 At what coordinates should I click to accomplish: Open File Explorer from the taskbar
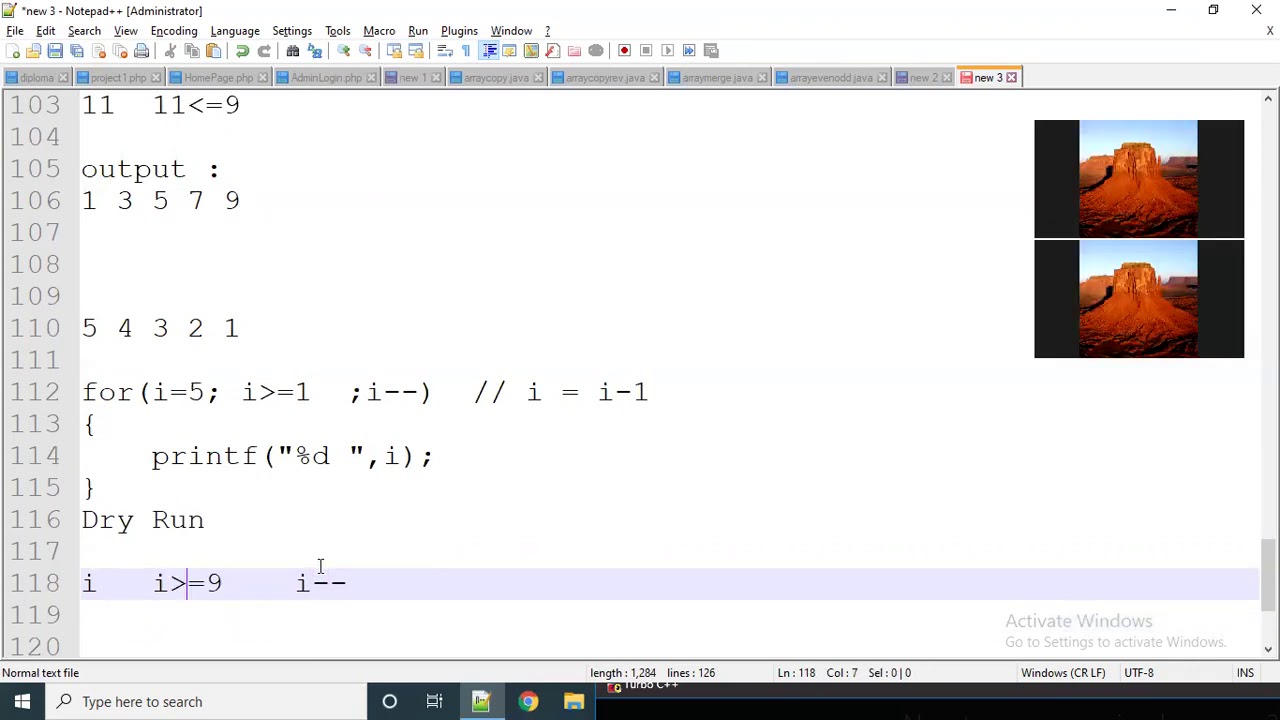[x=574, y=702]
